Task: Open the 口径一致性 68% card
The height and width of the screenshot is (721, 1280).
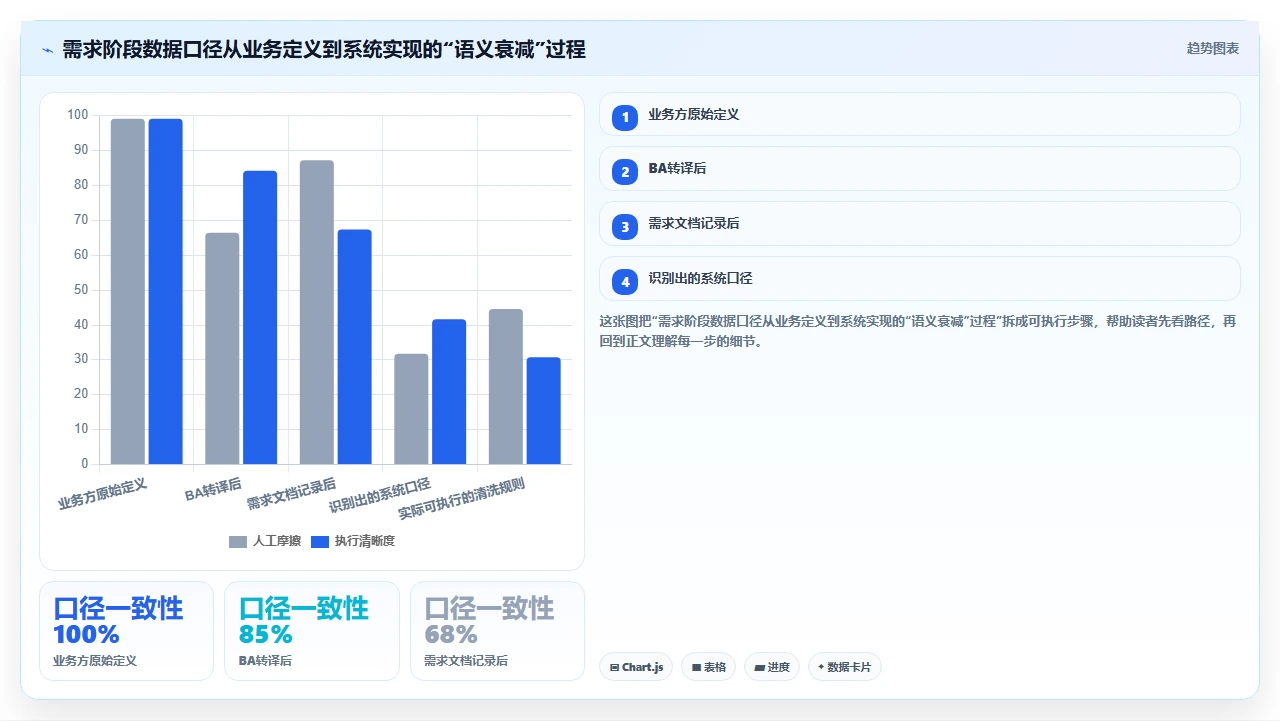Action: pyautogui.click(x=497, y=631)
